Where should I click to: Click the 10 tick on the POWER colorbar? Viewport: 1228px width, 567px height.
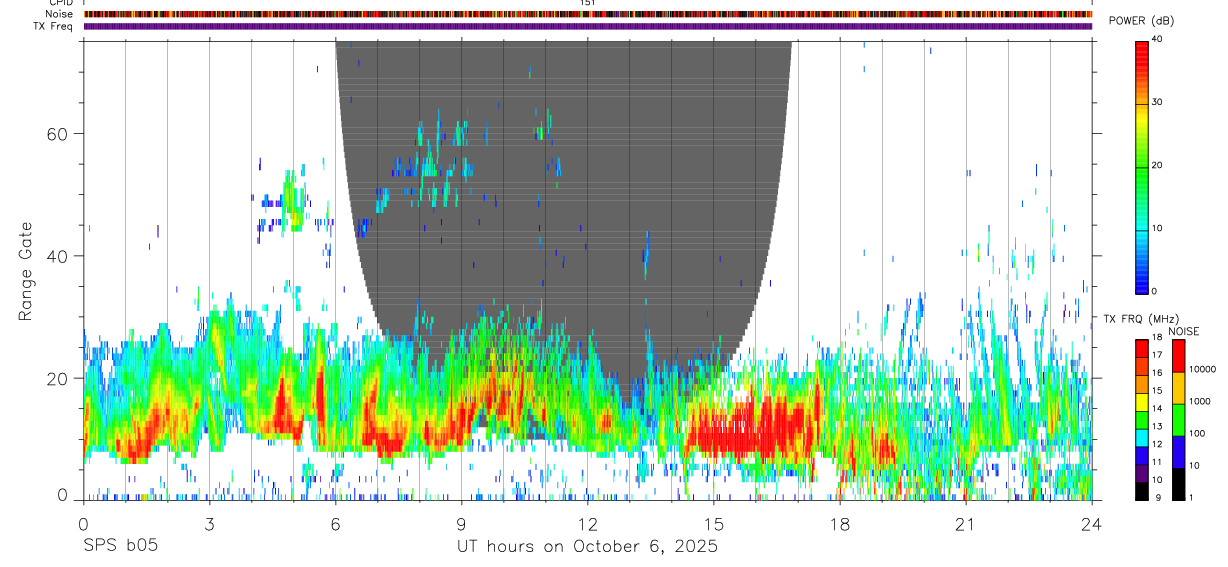[x=1157, y=228]
